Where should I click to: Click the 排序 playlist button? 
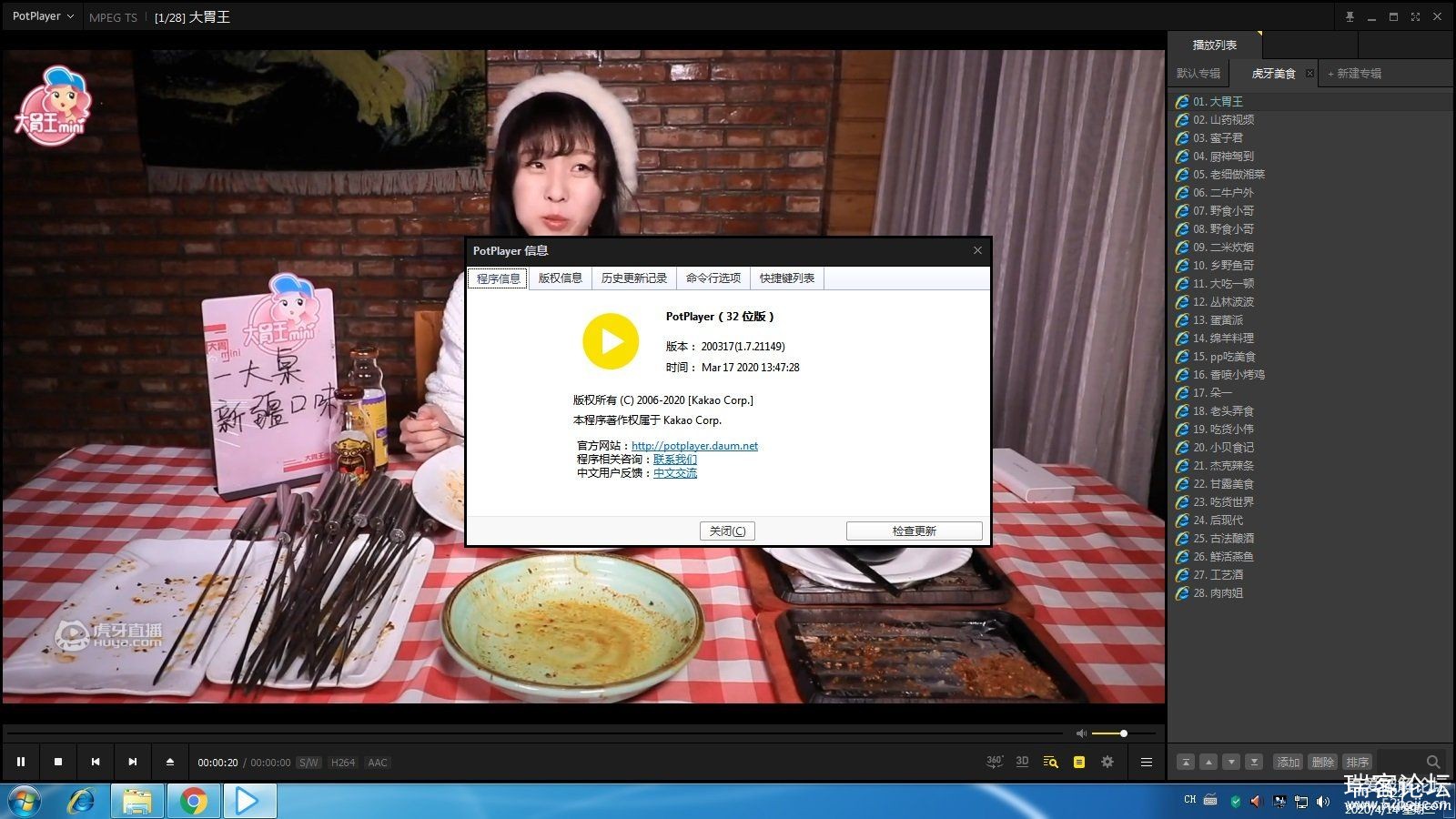1357,762
